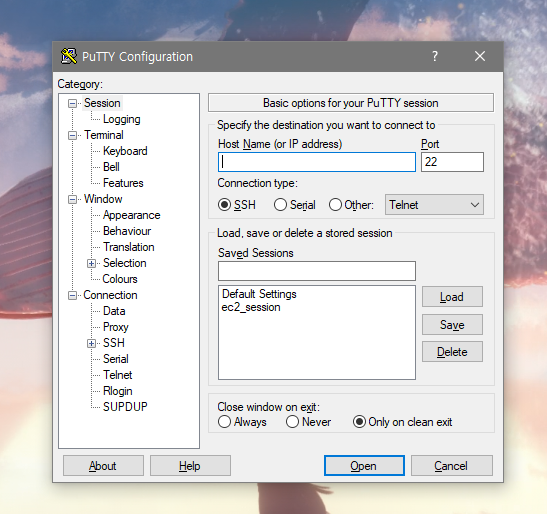
Task: Click the question mark help button
Action: (x=435, y=56)
